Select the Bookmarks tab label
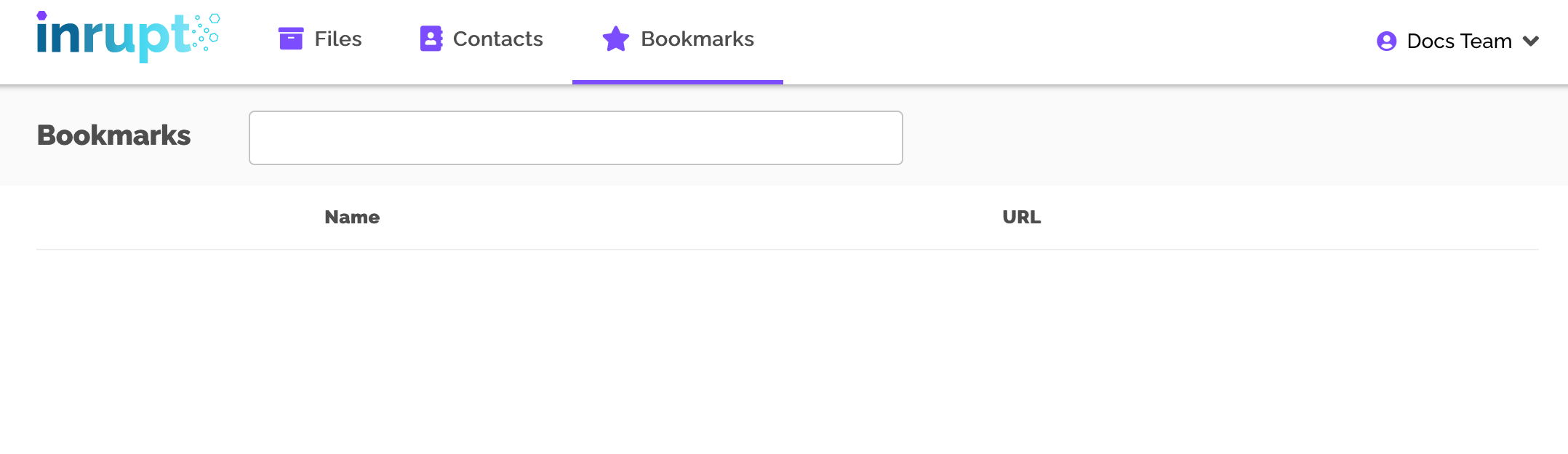Image resolution: width=1568 pixels, height=454 pixels. point(697,39)
